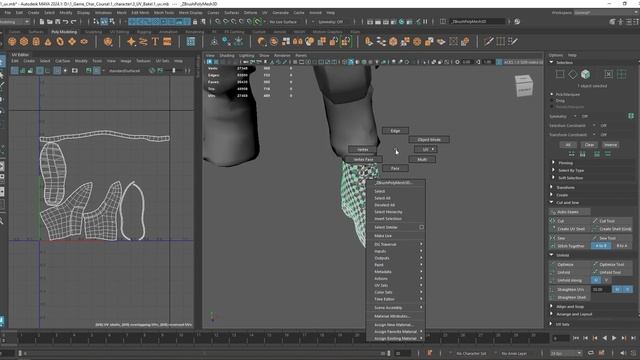Click the Optimize button in Unfold section

pos(569,264)
